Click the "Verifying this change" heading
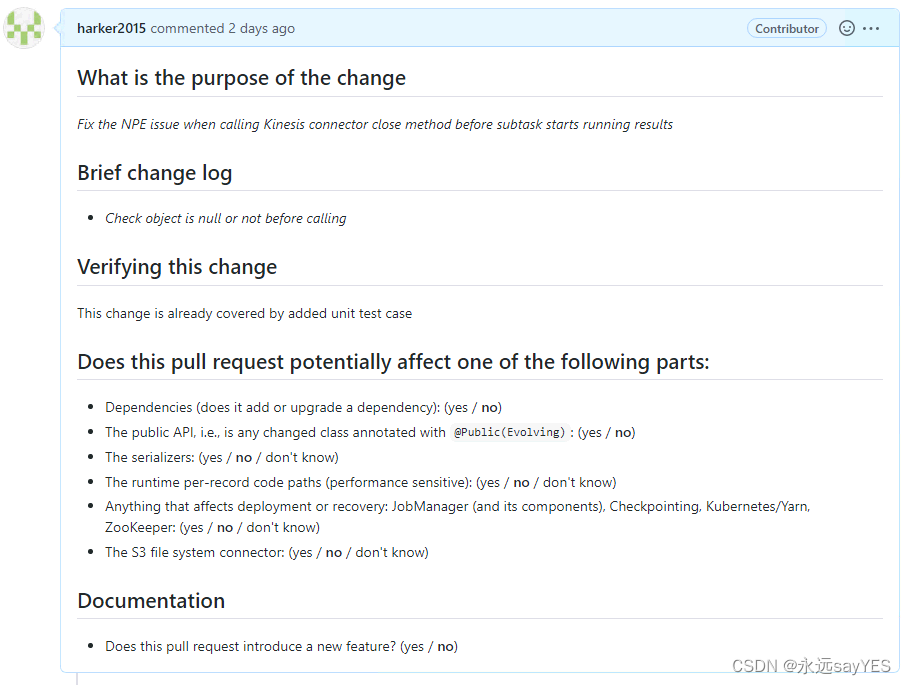 (x=177, y=267)
